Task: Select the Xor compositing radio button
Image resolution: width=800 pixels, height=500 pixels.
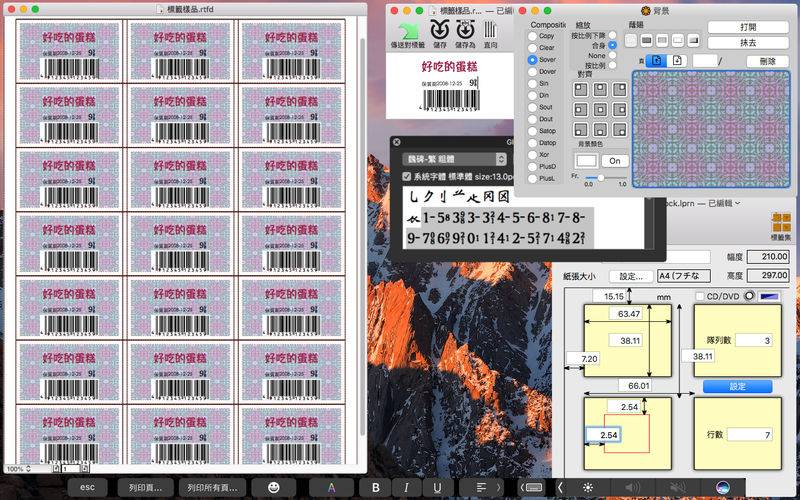Action: coord(533,155)
